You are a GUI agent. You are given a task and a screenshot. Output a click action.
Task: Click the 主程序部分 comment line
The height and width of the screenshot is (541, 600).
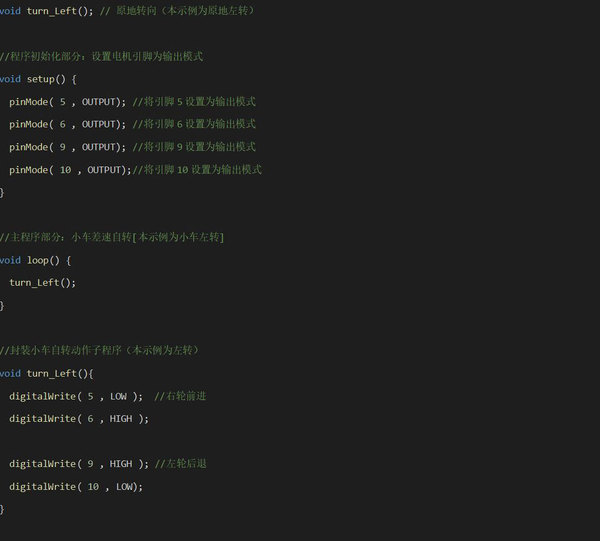(x=112, y=237)
